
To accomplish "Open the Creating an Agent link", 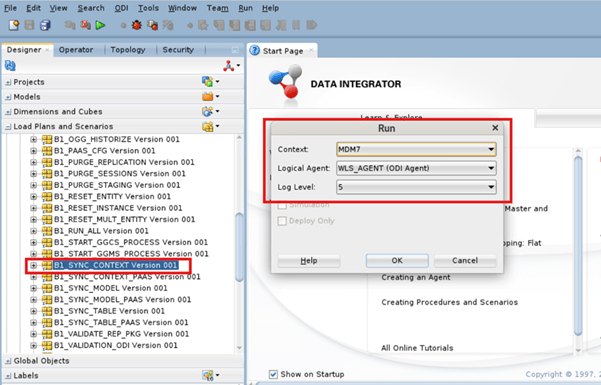I will 416,277.
